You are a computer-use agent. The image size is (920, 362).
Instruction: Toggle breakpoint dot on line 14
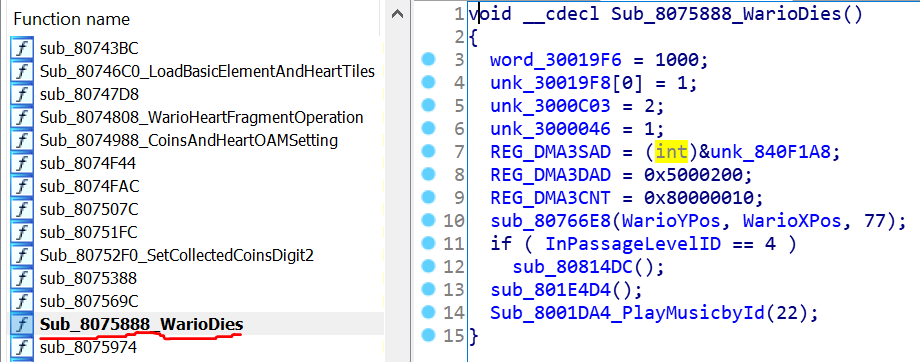pyautogui.click(x=429, y=312)
